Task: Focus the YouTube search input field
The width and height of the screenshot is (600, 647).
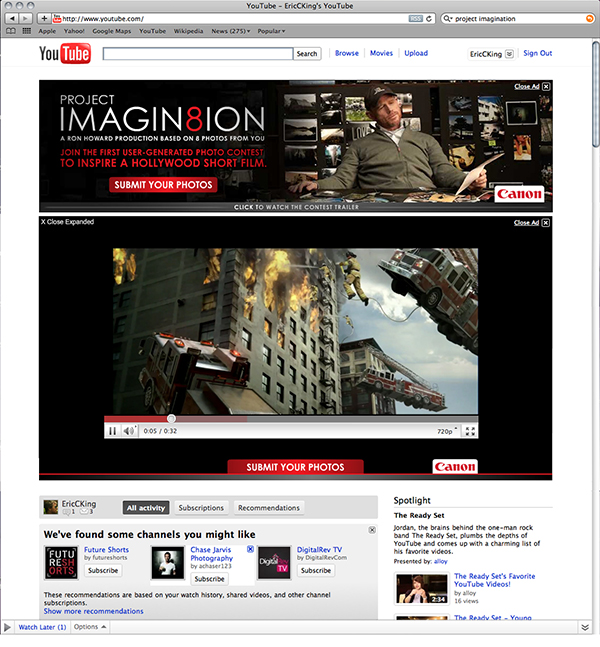Action: click(198, 54)
